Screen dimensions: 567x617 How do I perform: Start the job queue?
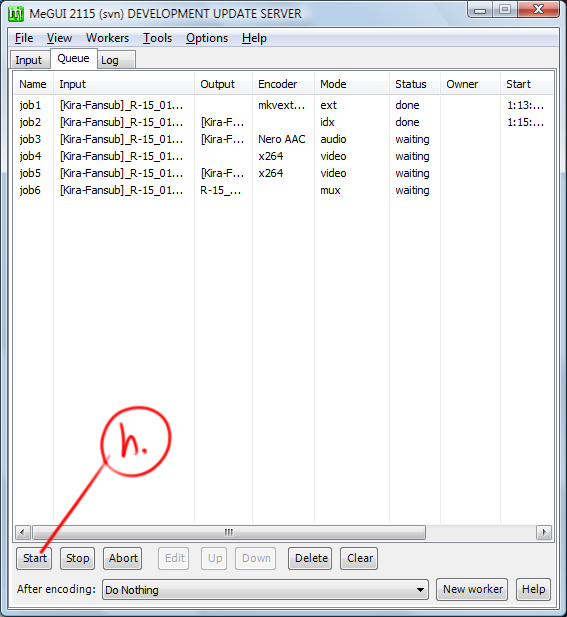pyautogui.click(x=34, y=558)
